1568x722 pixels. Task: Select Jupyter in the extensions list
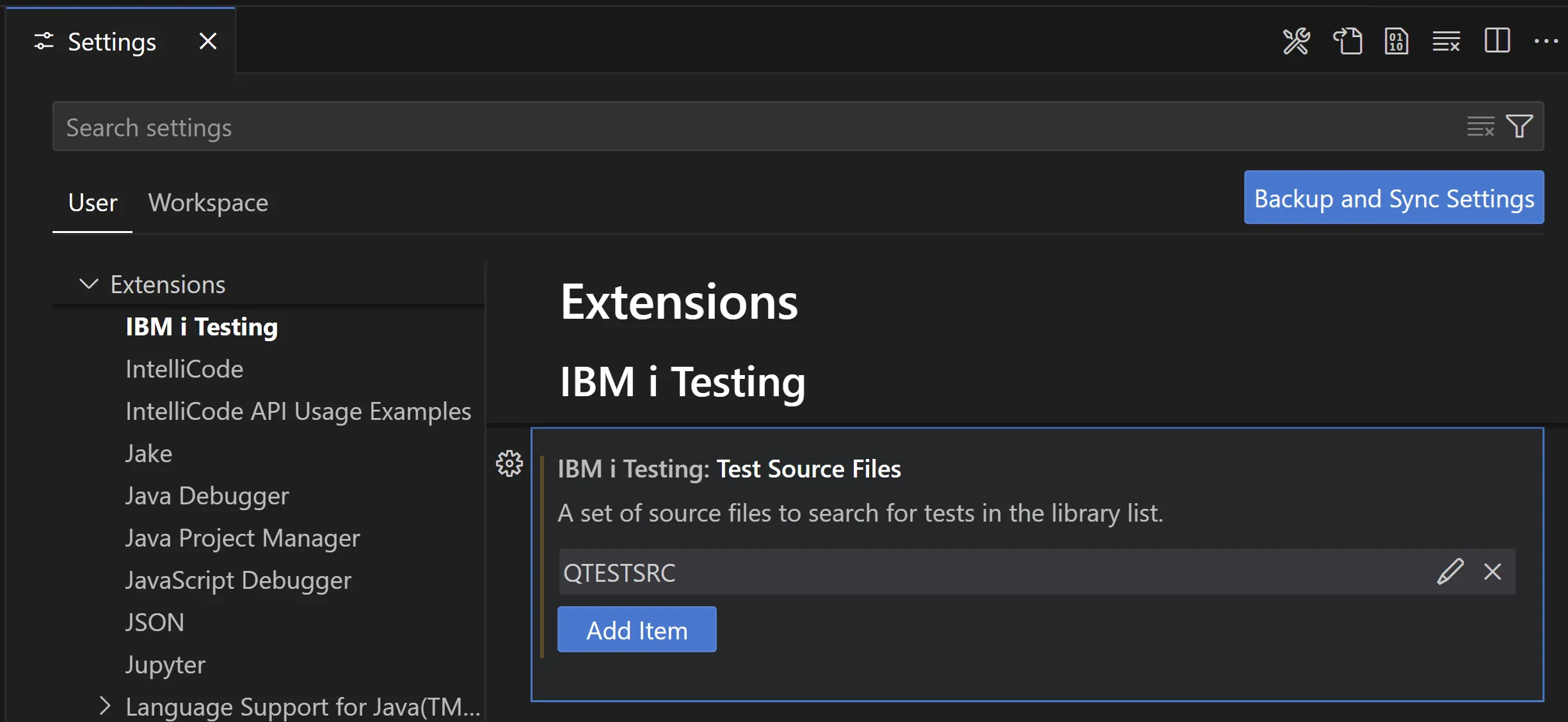(165, 665)
